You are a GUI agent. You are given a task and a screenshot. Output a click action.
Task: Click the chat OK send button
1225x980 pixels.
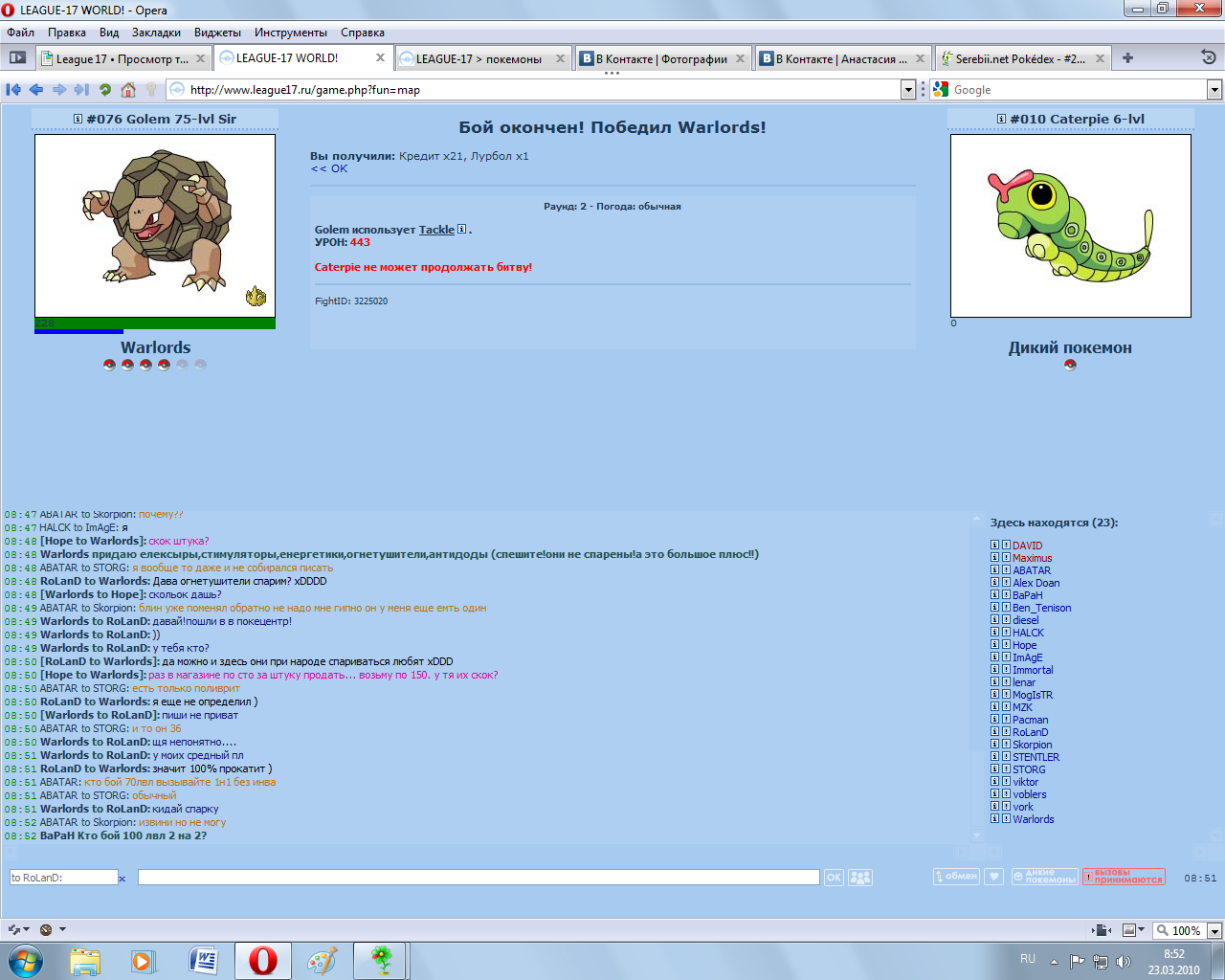834,877
